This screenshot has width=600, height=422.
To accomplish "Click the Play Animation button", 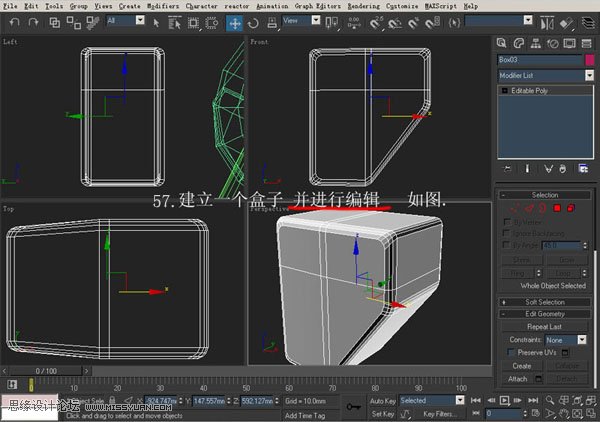I will click(504, 400).
